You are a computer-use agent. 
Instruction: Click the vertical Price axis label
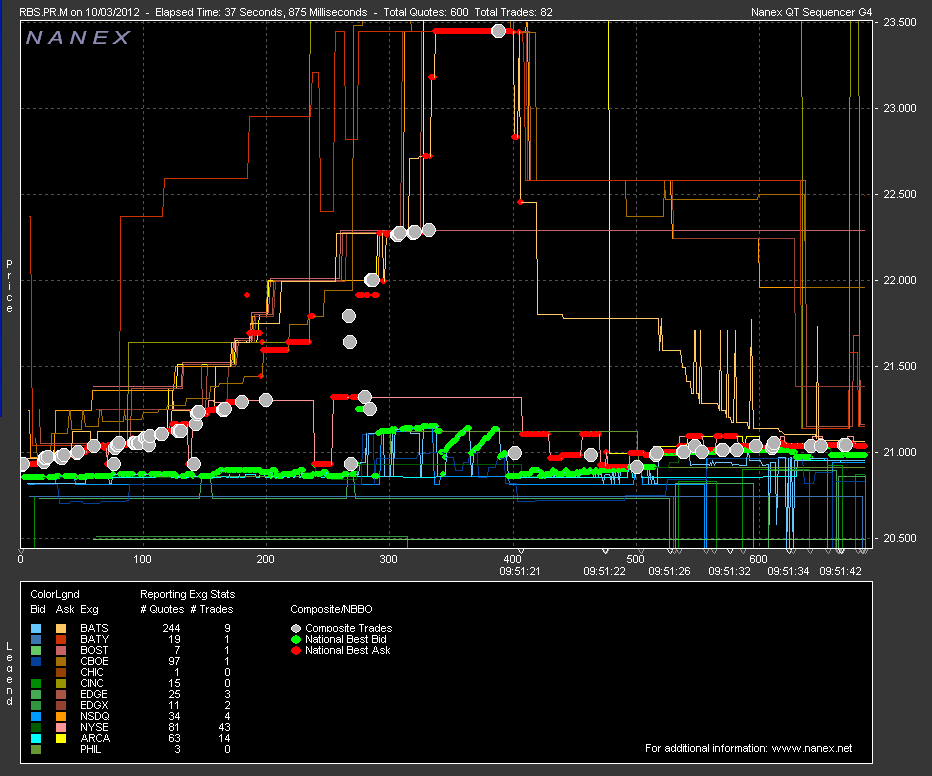click(9, 286)
